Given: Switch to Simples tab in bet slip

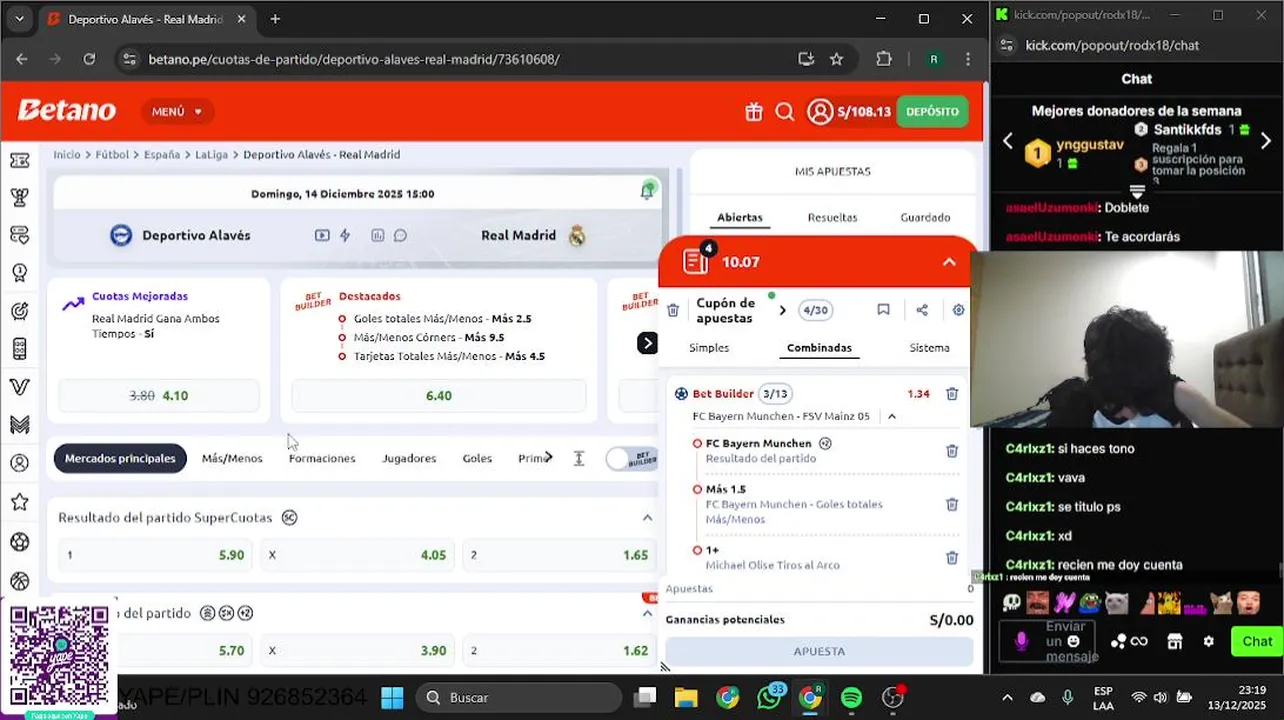Looking at the screenshot, I should pyautogui.click(x=709, y=348).
